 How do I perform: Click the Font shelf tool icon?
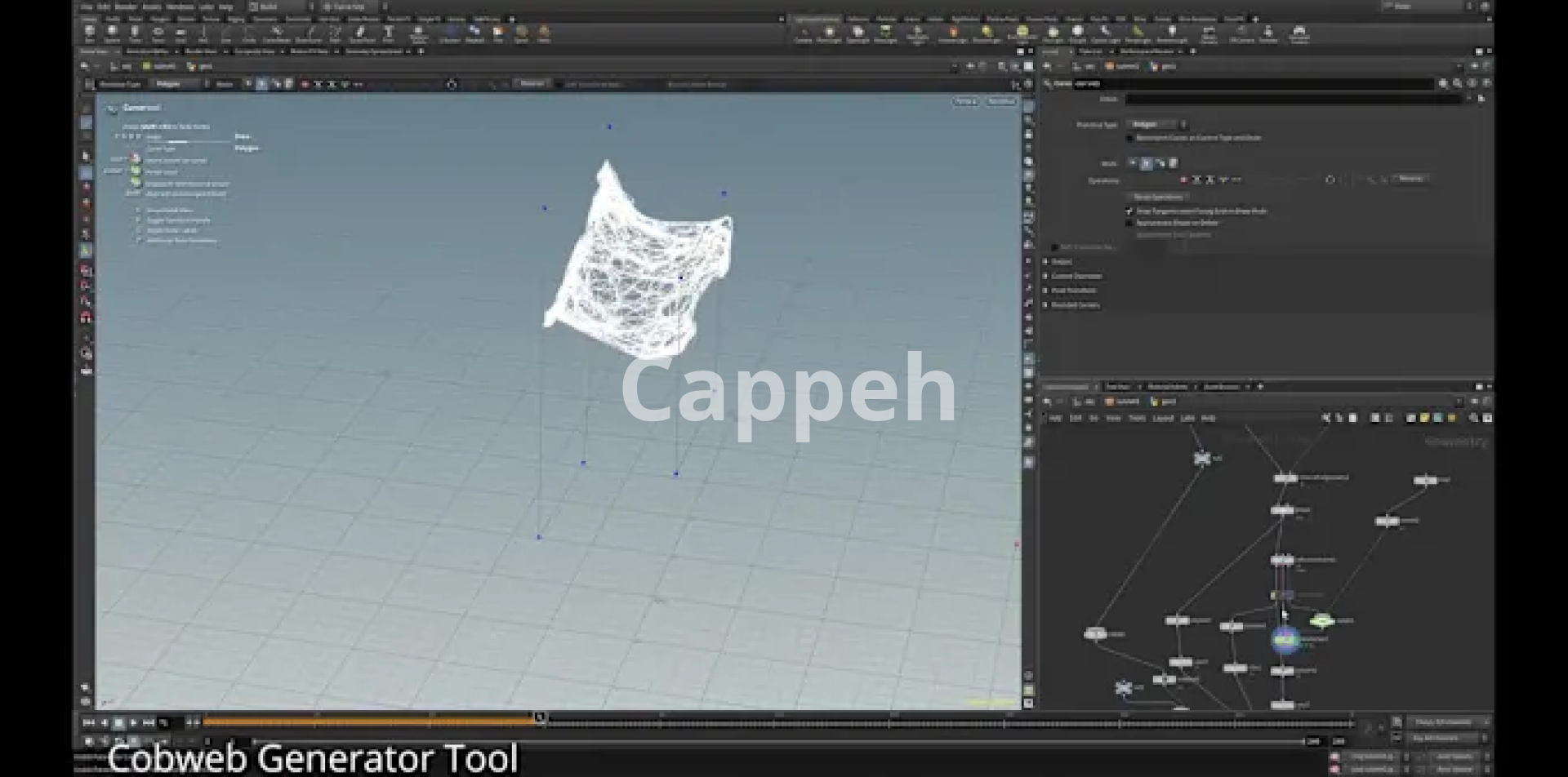(389, 33)
